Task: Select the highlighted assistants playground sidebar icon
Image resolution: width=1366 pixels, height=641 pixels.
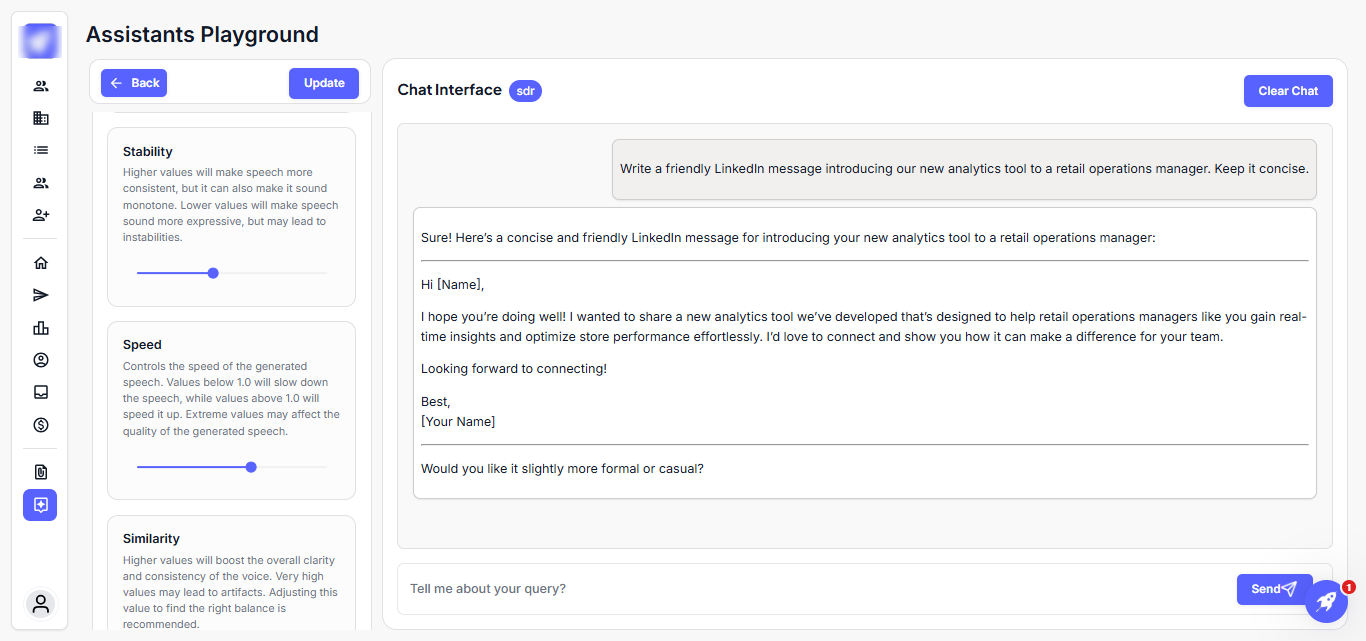Action: [40, 505]
